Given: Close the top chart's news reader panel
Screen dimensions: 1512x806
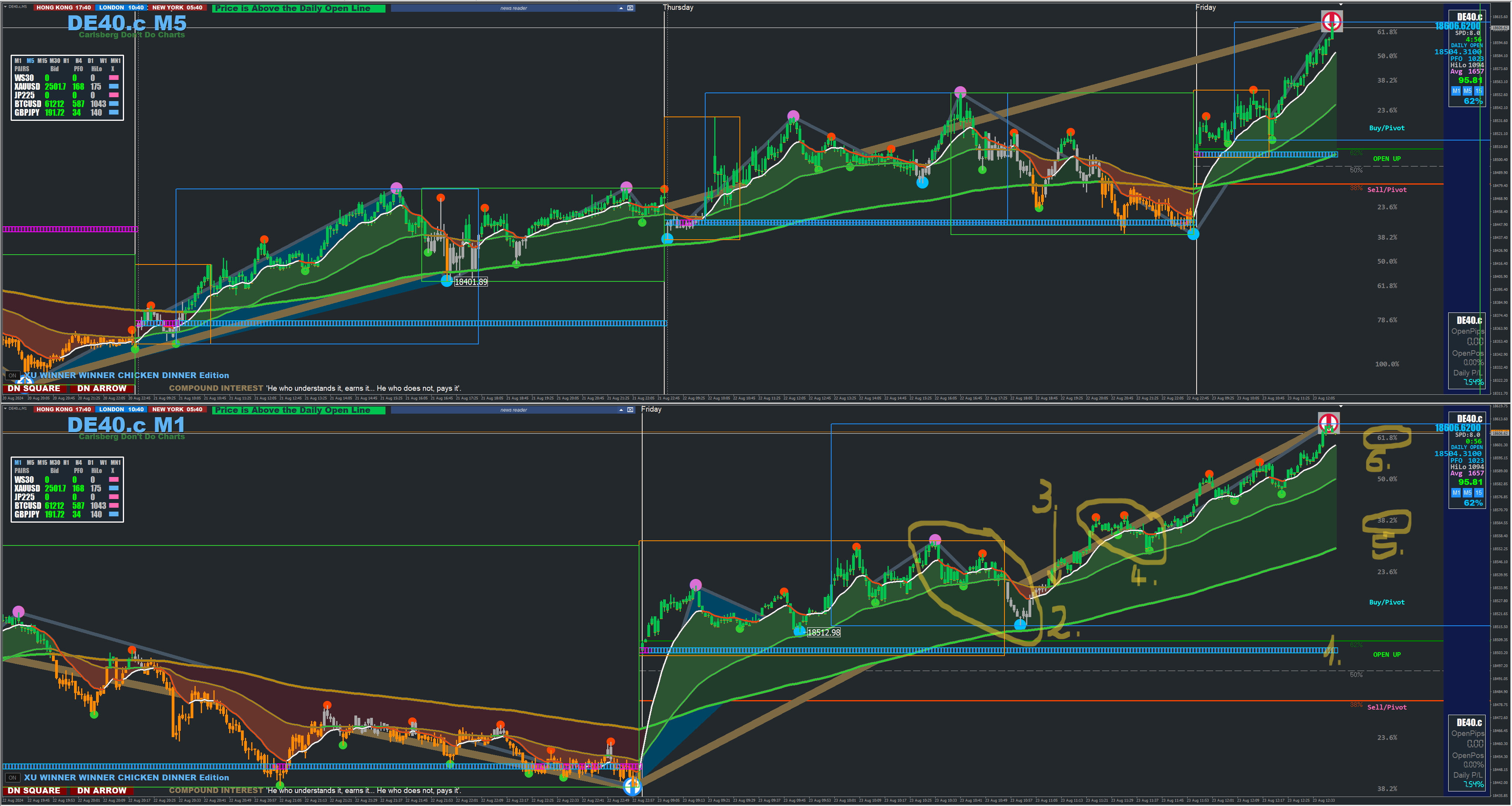Looking at the screenshot, I should pyautogui.click(x=630, y=8).
